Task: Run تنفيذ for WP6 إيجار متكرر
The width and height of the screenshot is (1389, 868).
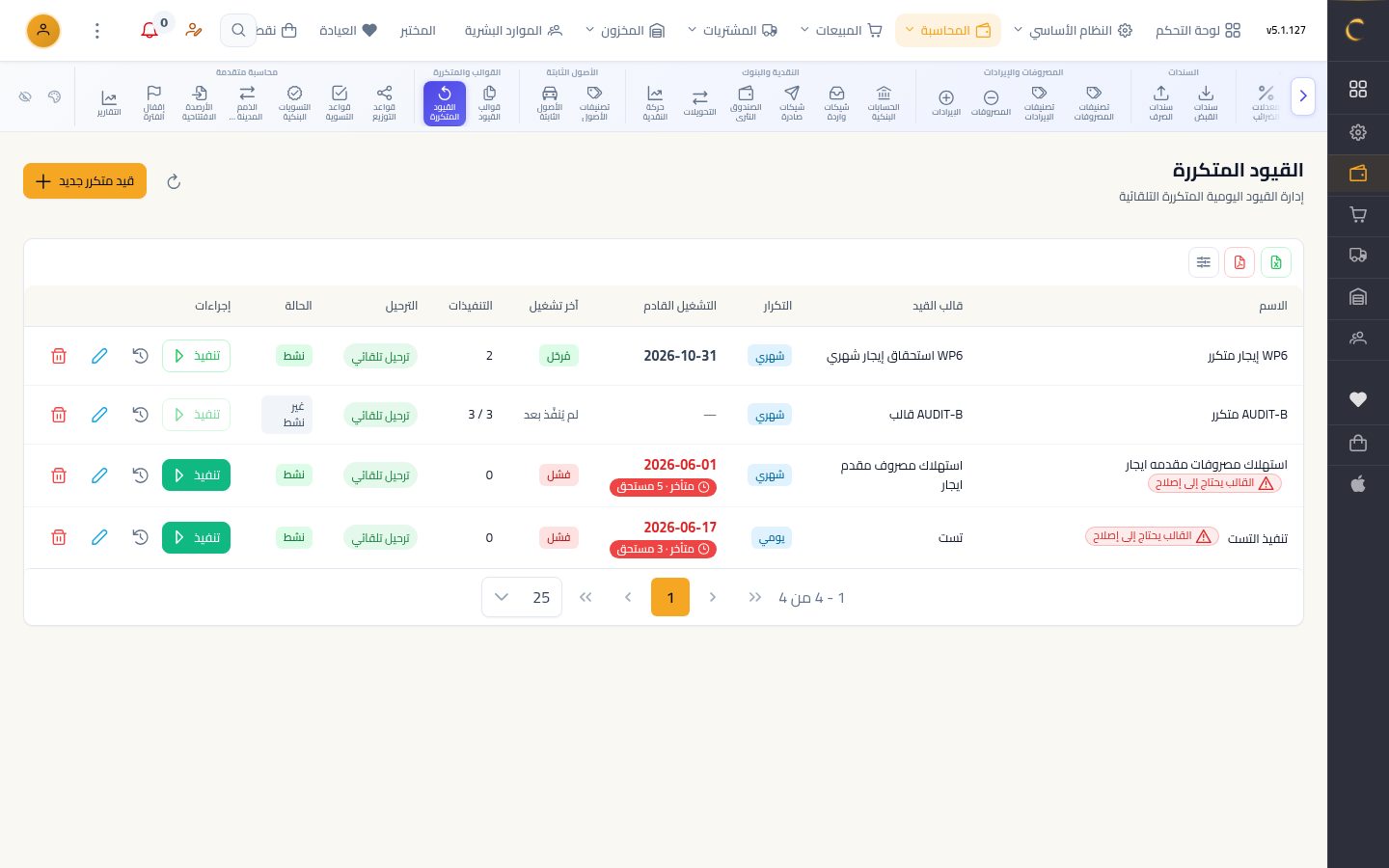Action: pyautogui.click(x=197, y=356)
